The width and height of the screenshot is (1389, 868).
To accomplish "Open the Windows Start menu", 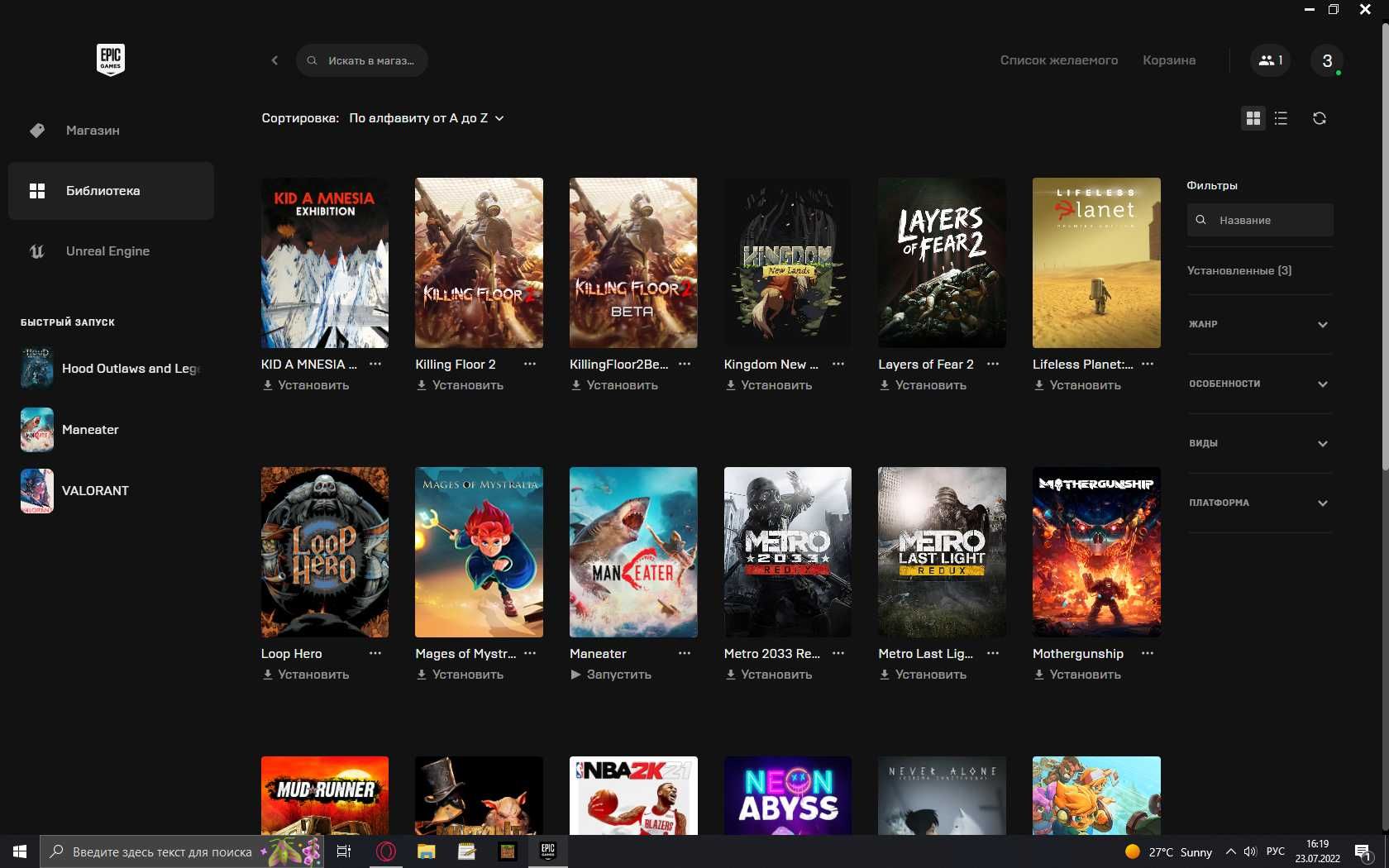I will click(20, 851).
